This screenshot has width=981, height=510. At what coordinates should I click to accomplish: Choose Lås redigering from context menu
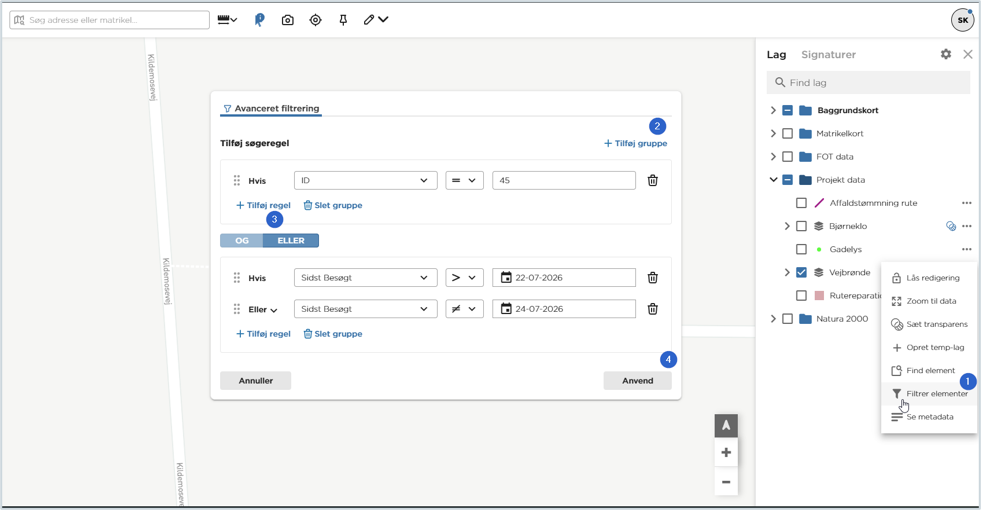click(928, 278)
